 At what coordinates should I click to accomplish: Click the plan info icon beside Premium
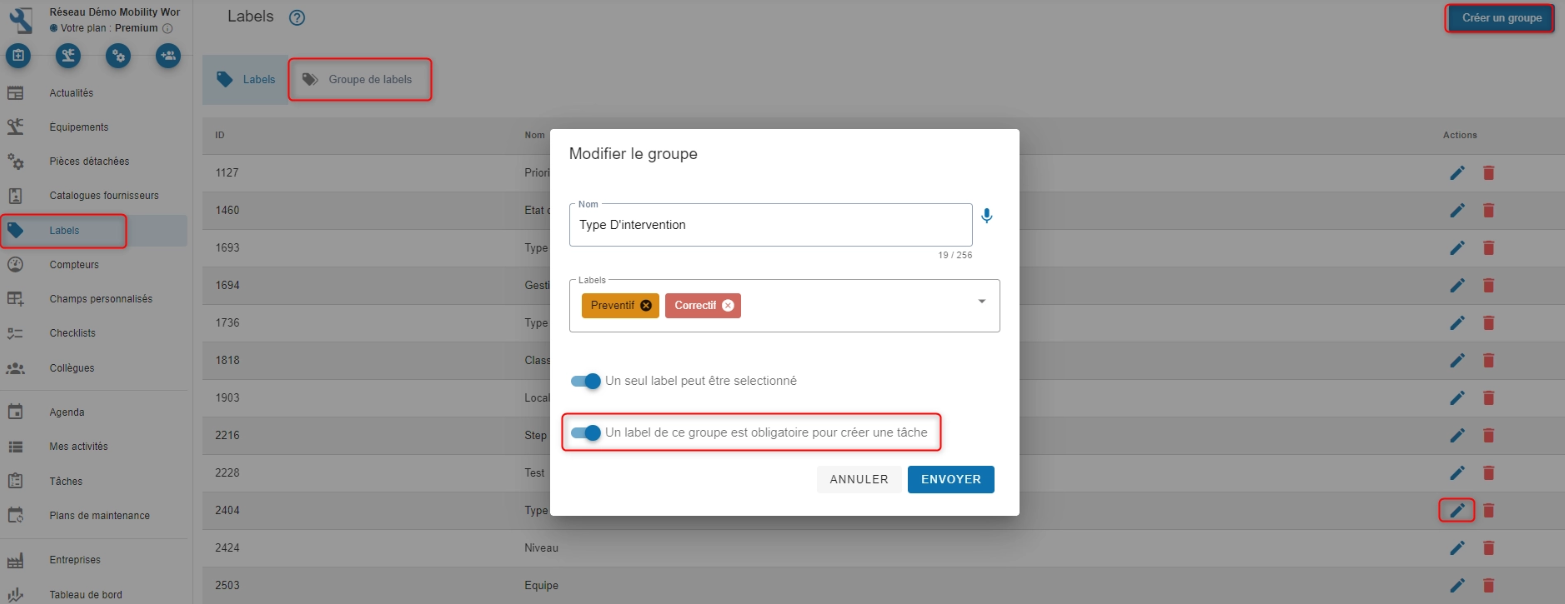point(167,28)
